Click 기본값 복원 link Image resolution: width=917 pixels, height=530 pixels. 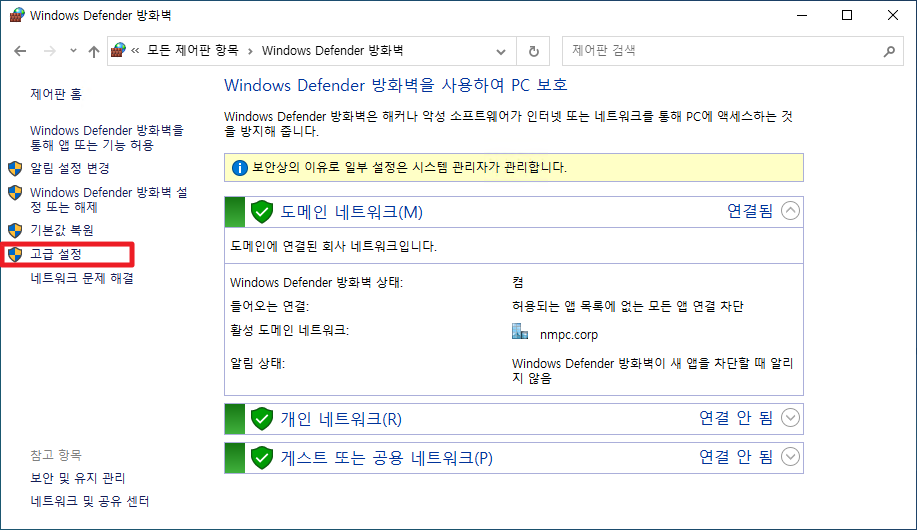pyautogui.click(x=61, y=230)
